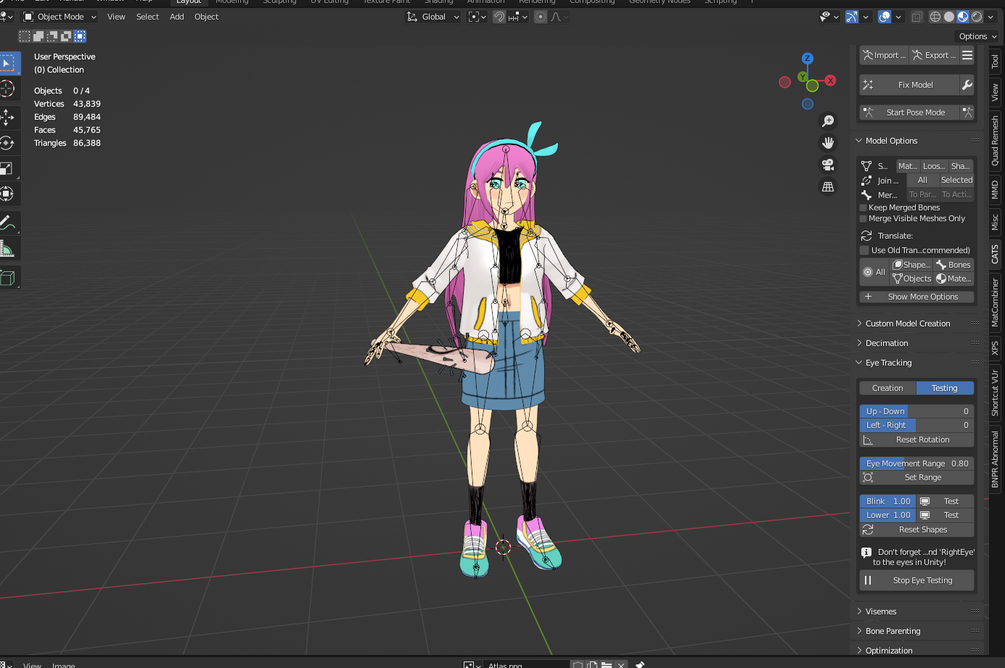Select the Add Cube tool
This screenshot has height=668, width=1005.
coord(8,278)
